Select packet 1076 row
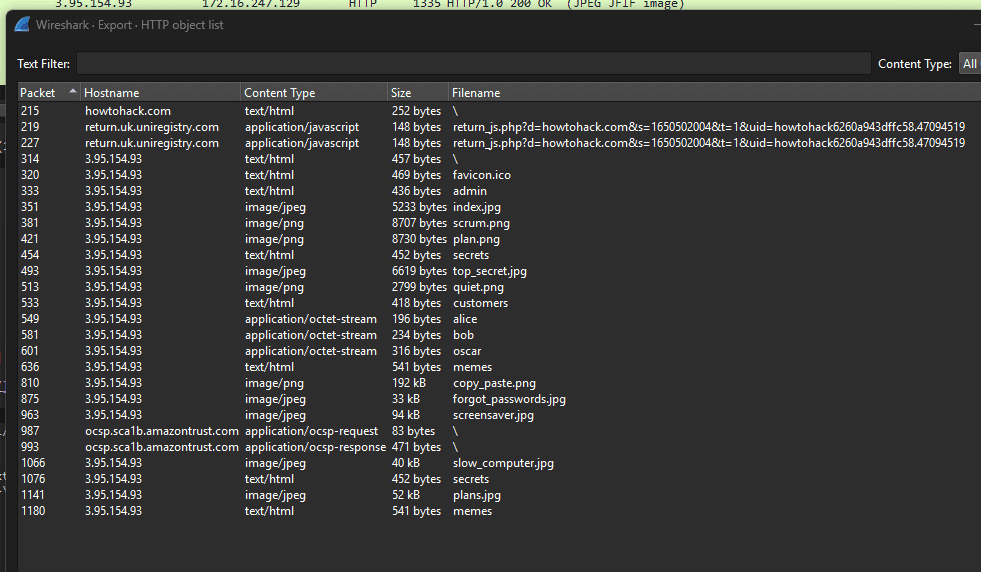Screen dimensions: 981x572 [499, 479]
